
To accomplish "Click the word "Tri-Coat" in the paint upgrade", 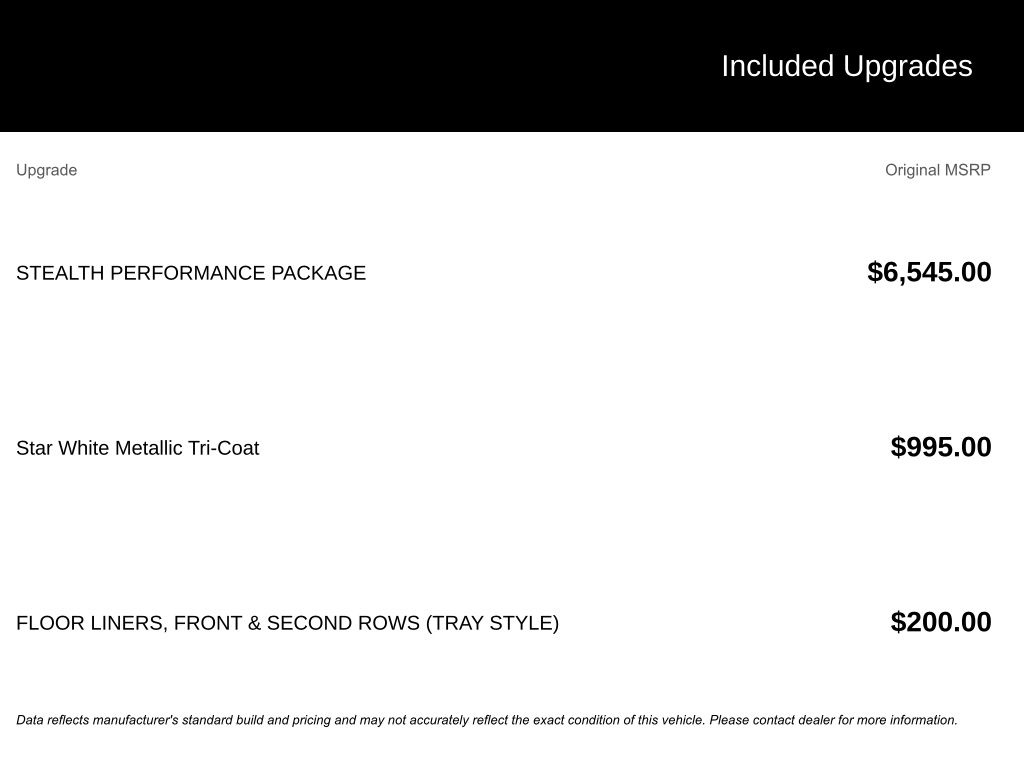I will [x=223, y=448].
